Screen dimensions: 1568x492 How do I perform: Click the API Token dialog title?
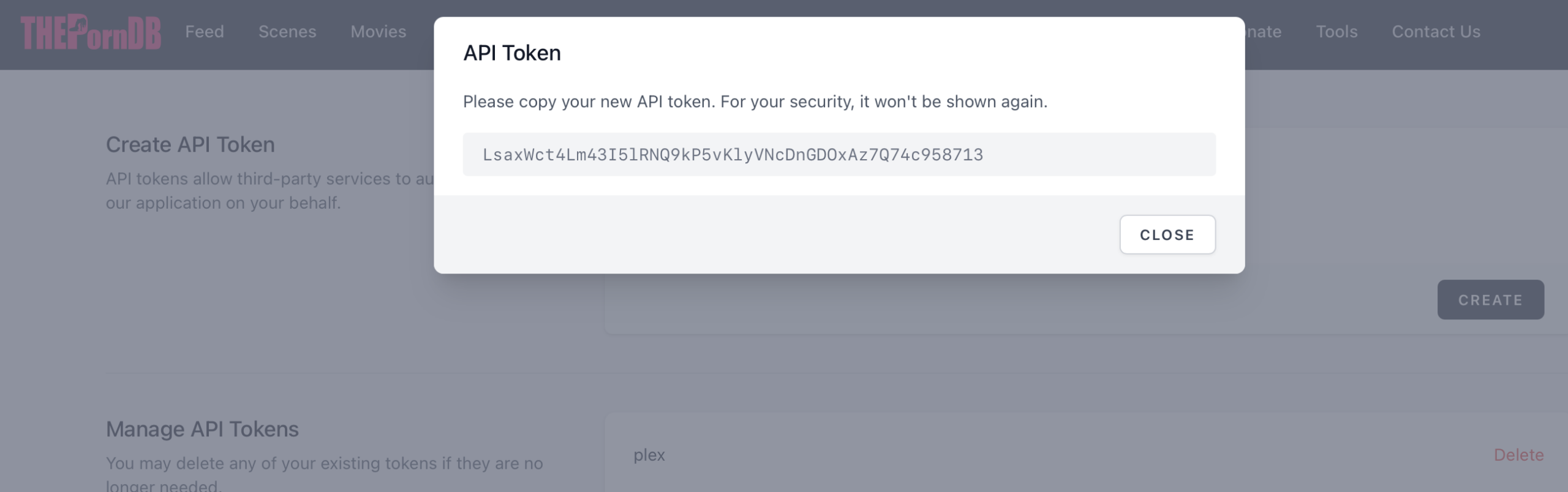[x=512, y=53]
